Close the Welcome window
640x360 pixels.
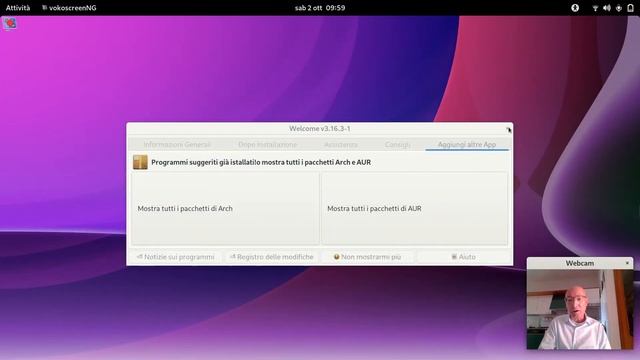point(508,129)
